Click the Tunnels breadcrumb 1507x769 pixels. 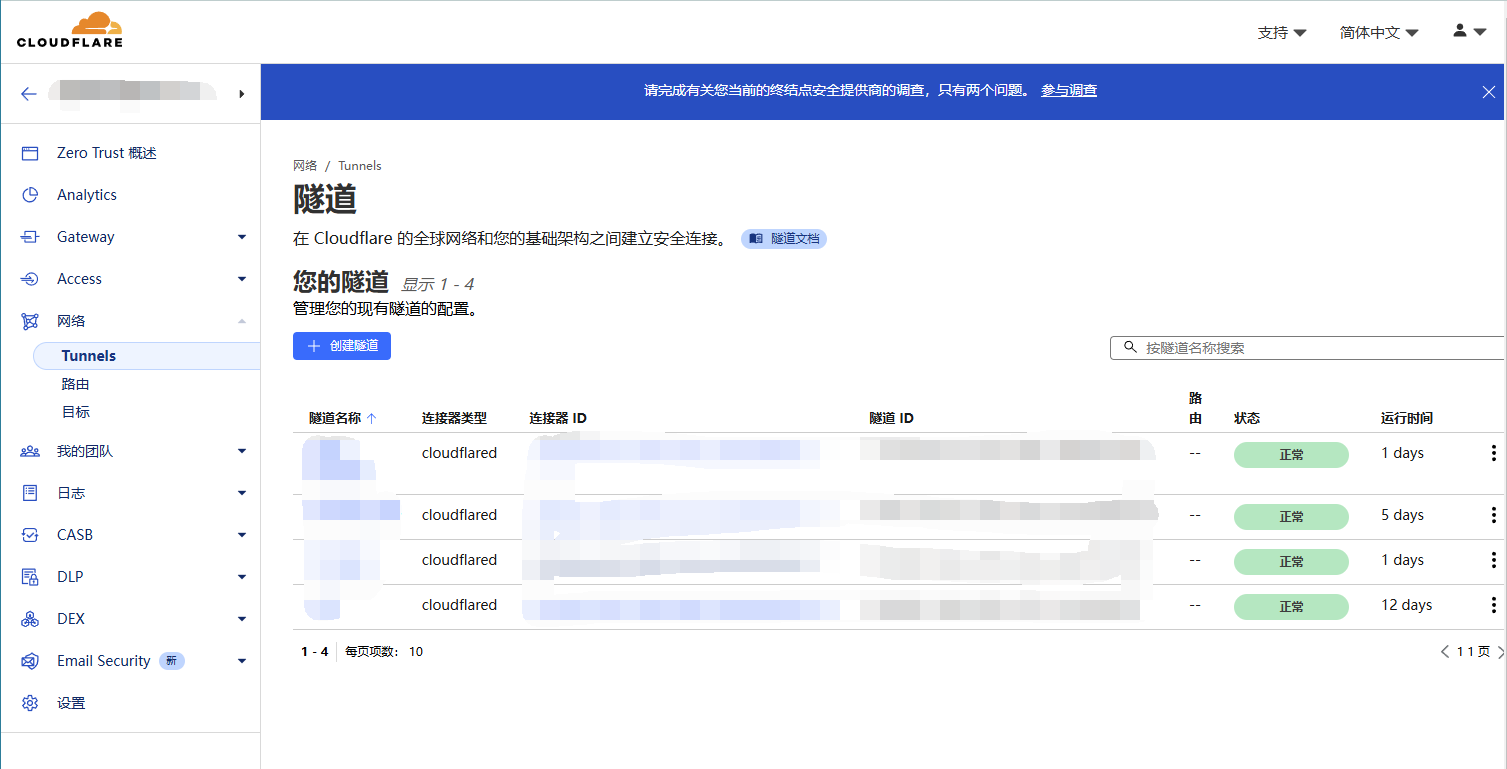[360, 166]
